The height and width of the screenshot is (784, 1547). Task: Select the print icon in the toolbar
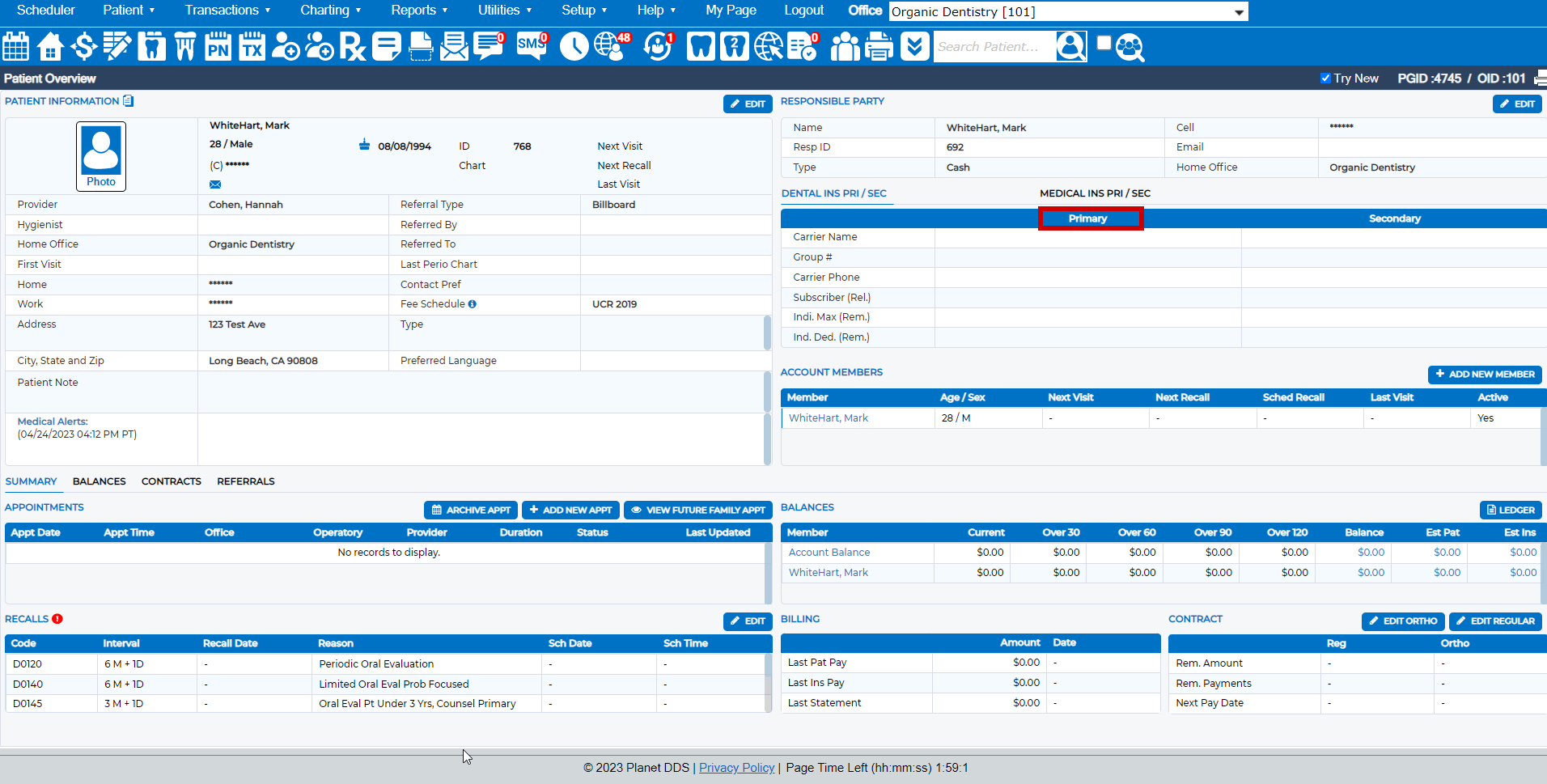[x=879, y=46]
